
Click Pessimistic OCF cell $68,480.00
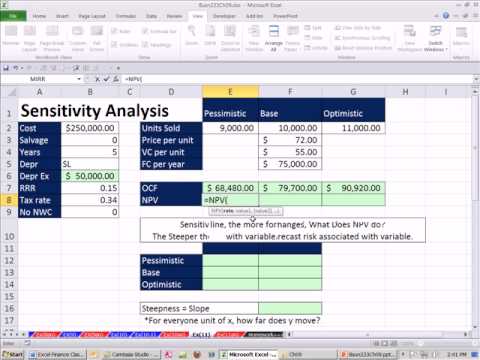point(230,188)
